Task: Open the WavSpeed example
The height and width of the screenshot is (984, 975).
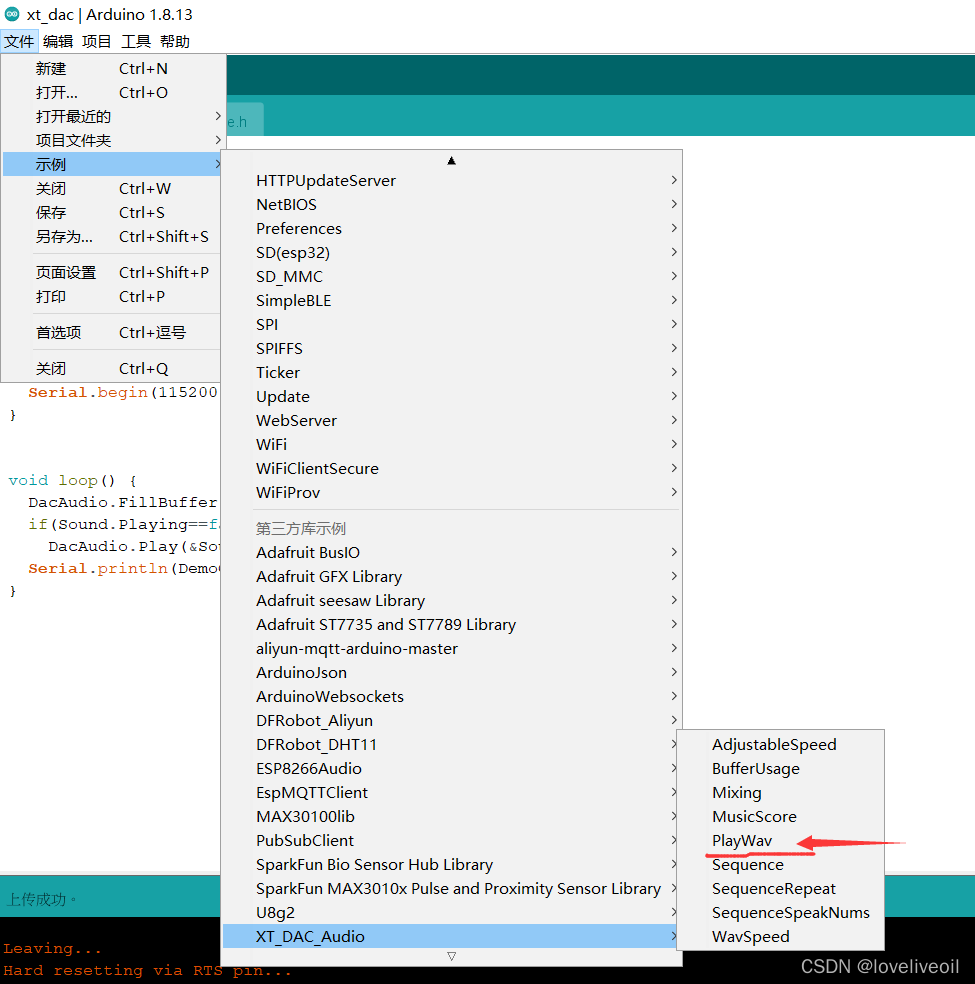Action: point(781,936)
